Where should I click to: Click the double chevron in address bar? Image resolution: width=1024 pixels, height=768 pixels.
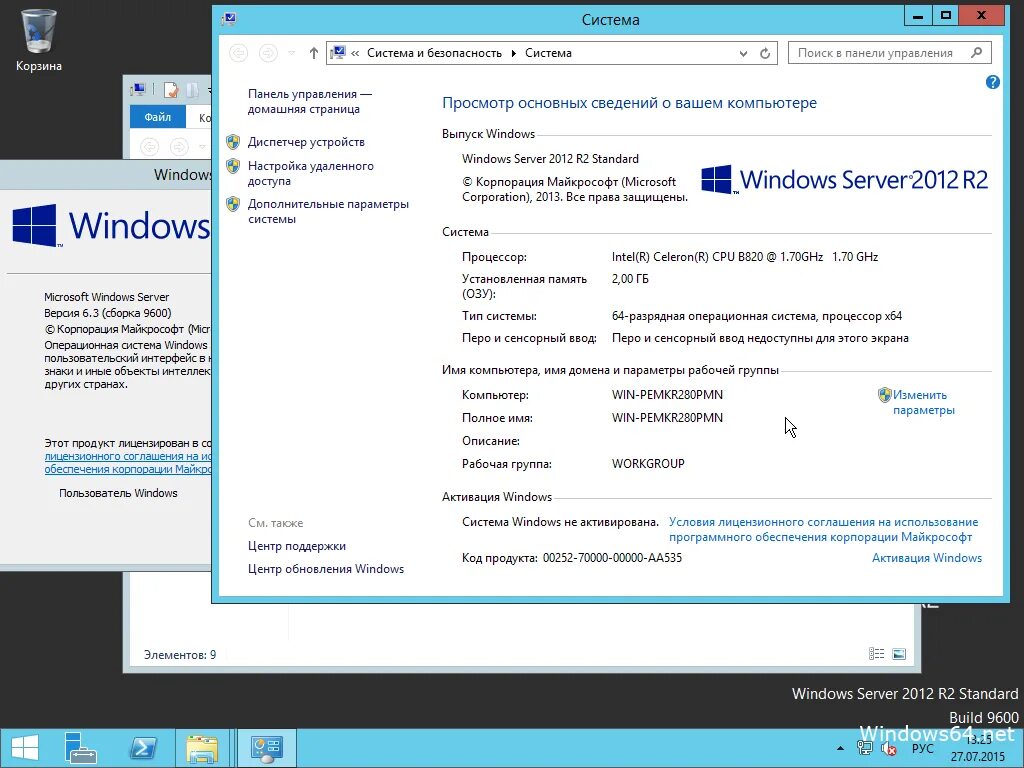point(355,53)
